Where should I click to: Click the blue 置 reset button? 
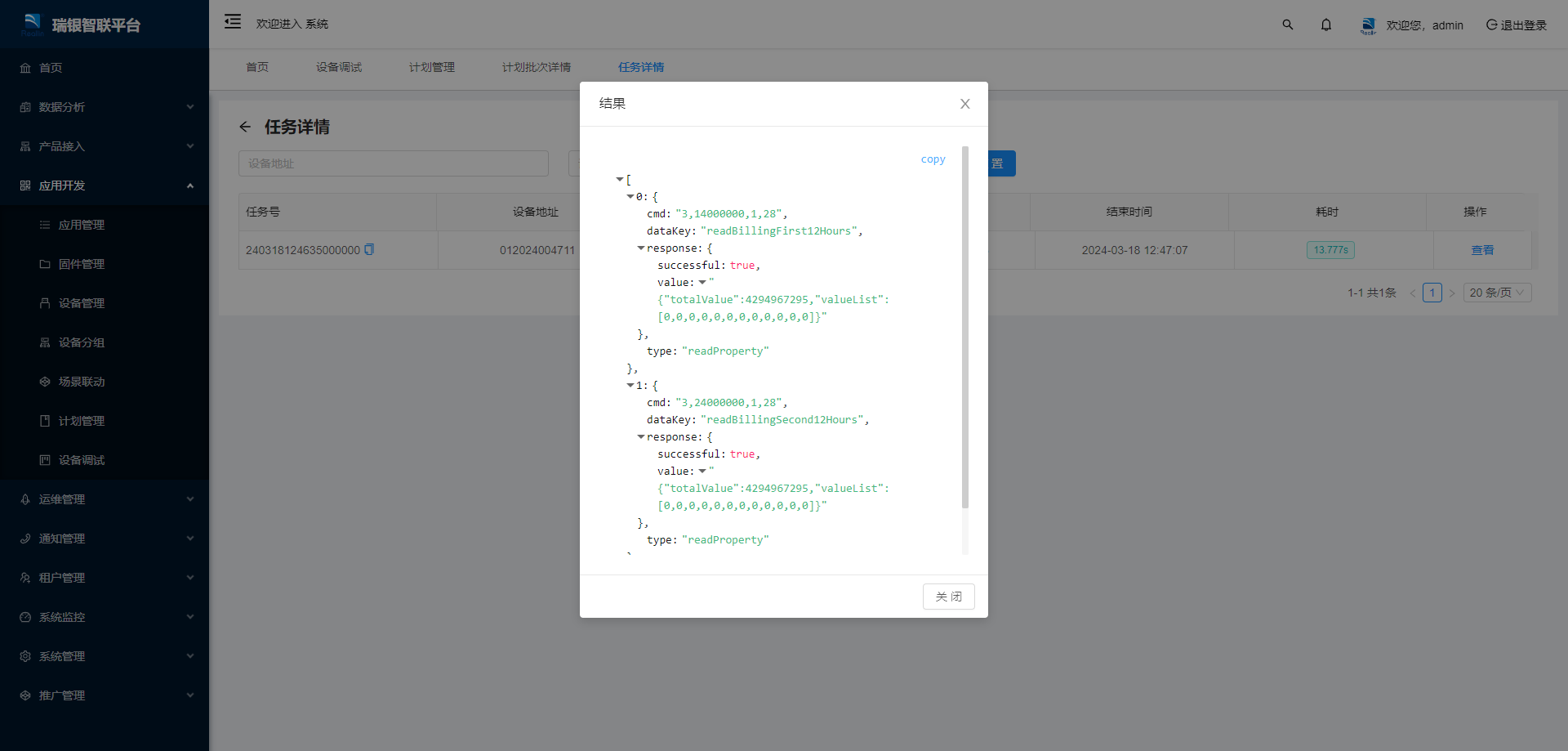tap(1001, 163)
